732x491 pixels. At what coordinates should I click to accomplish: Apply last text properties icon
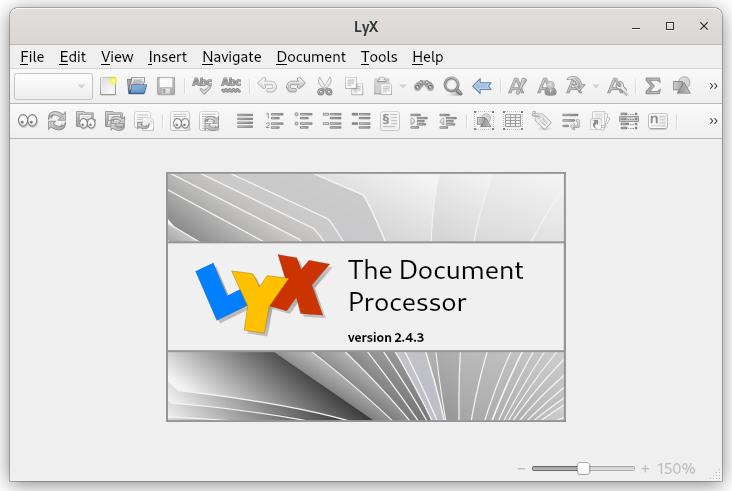click(x=575, y=86)
